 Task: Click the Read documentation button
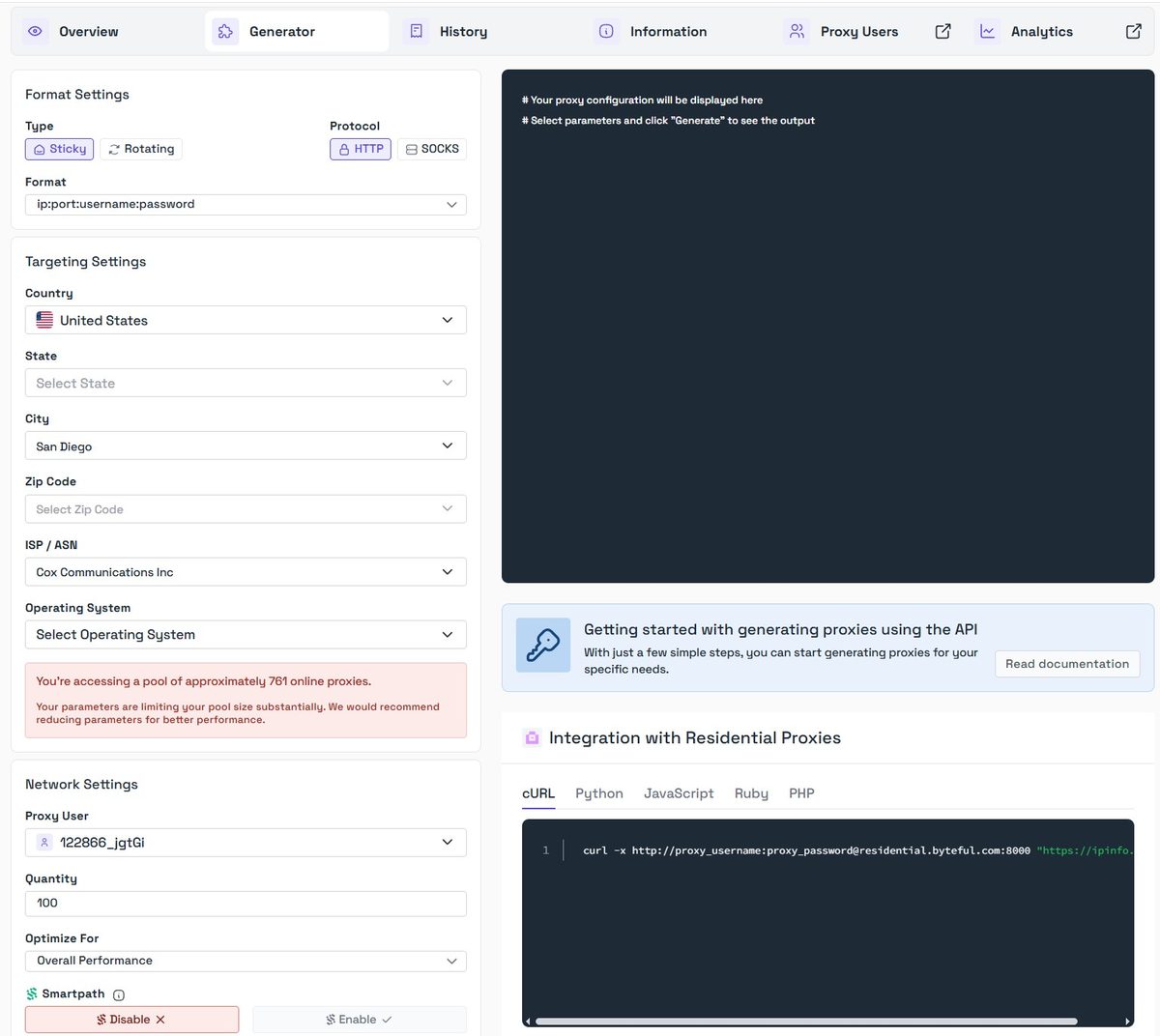pyautogui.click(x=1067, y=664)
